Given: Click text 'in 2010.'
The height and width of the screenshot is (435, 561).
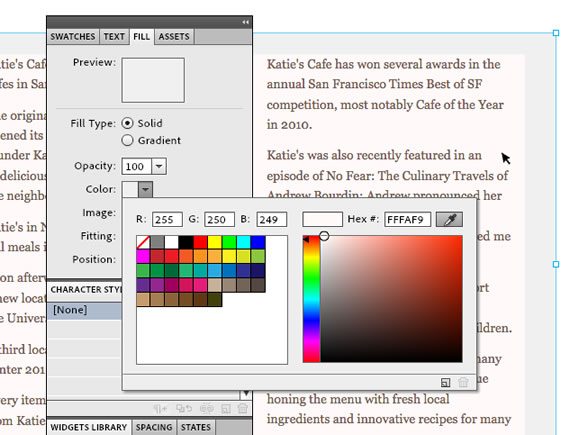Looking at the screenshot, I should point(289,125).
